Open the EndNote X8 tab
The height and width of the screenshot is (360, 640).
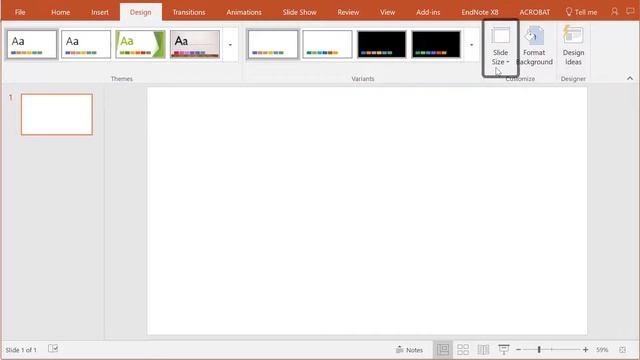tap(480, 12)
